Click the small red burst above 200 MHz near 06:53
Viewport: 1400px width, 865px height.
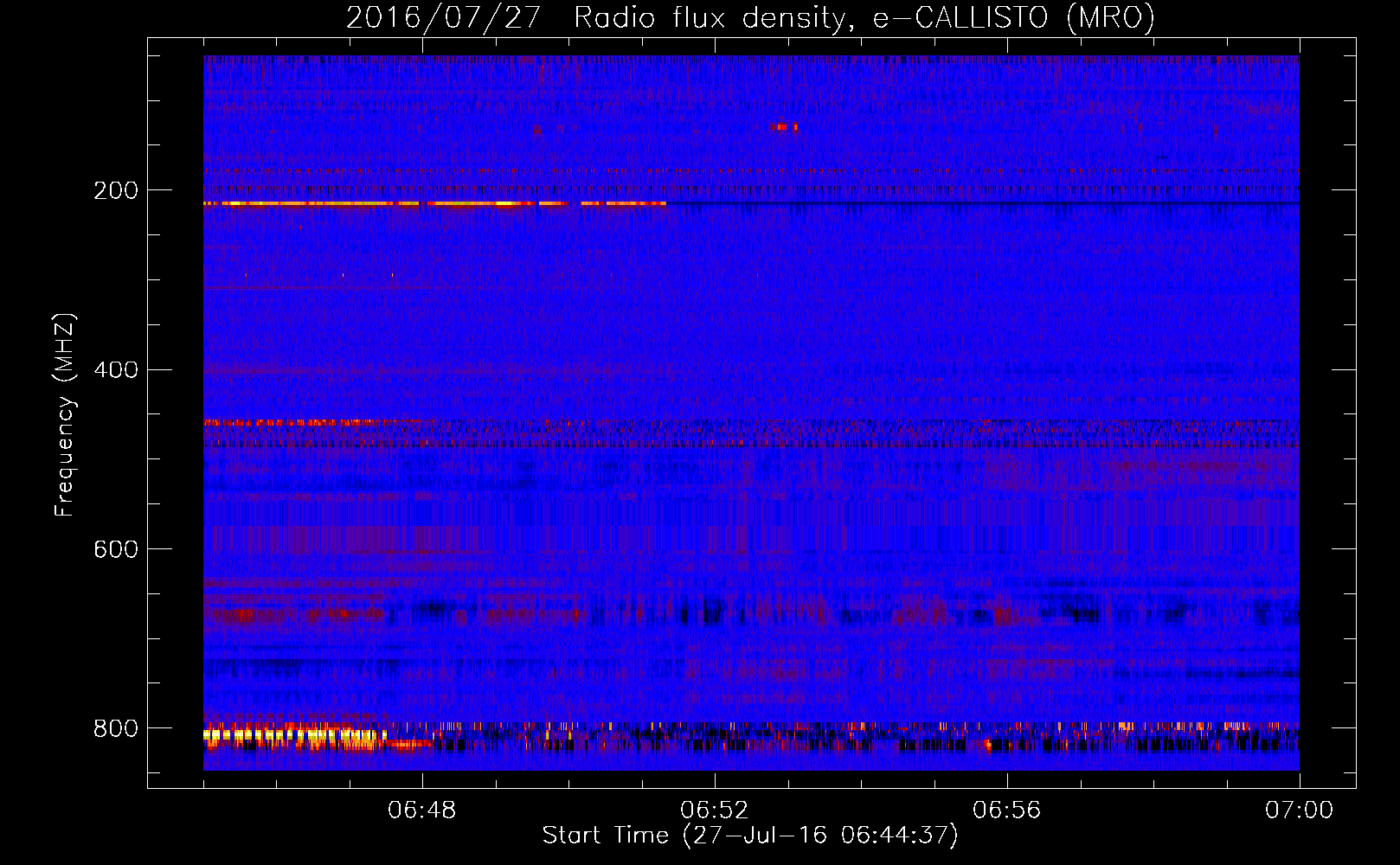[784, 127]
